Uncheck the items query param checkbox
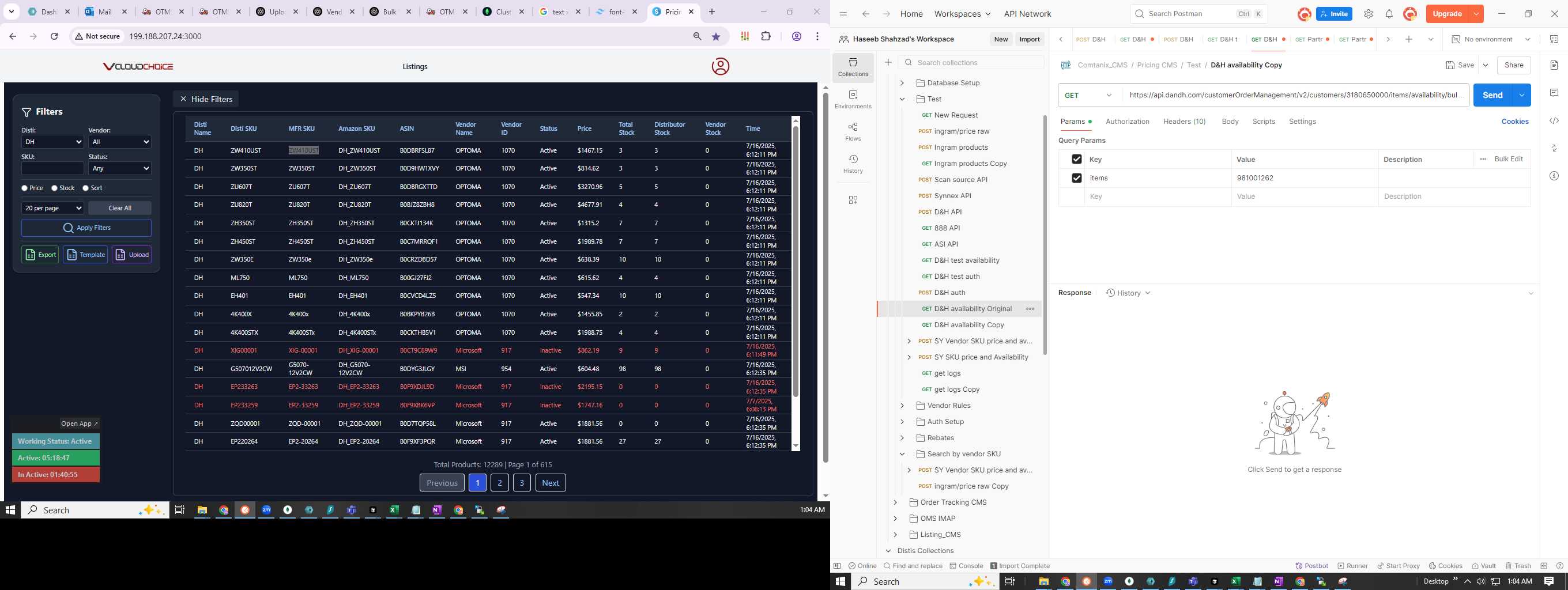Image resolution: width=1568 pixels, height=590 pixels. [1076, 178]
